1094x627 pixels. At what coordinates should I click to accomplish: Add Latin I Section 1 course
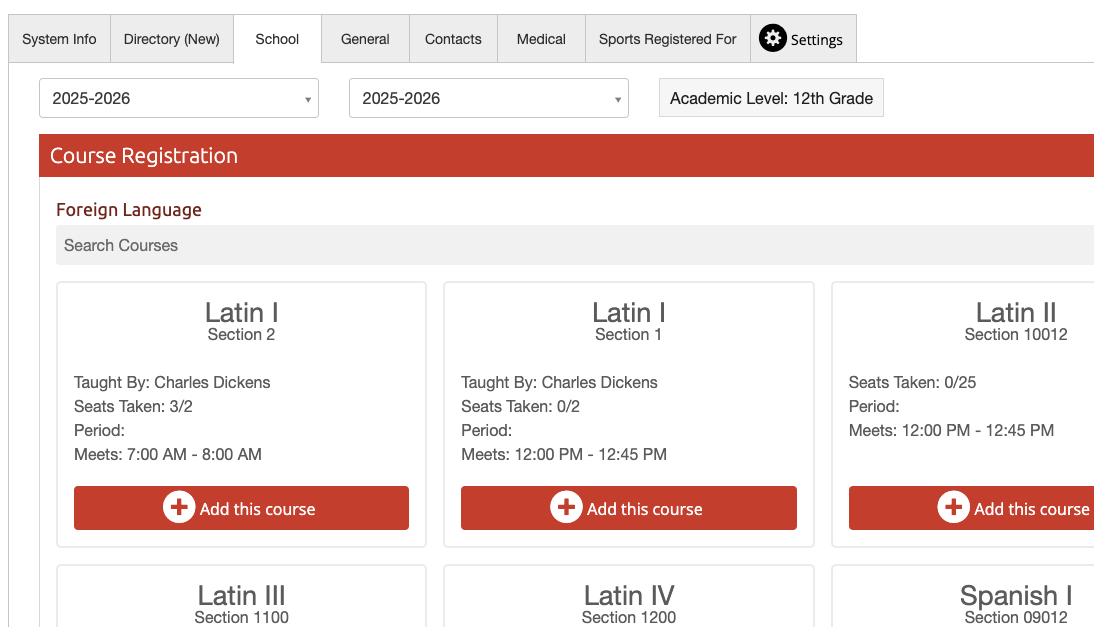point(629,508)
